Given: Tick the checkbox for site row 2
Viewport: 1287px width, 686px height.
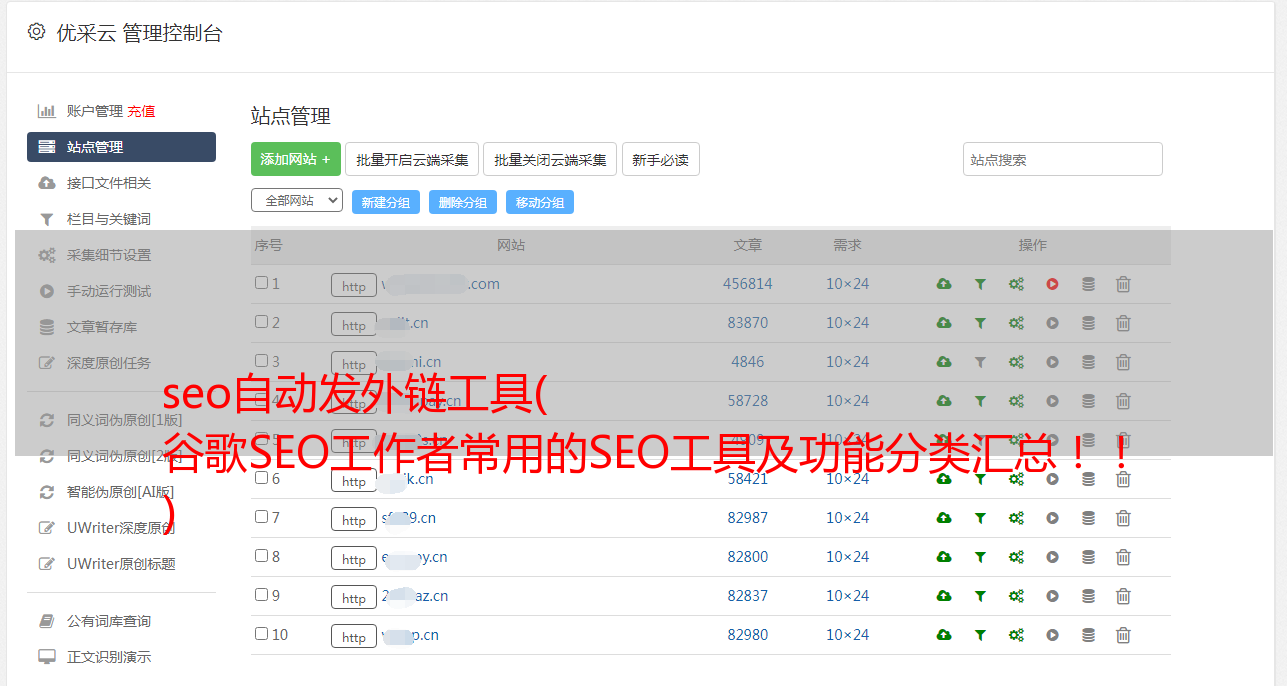Looking at the screenshot, I should 261,322.
